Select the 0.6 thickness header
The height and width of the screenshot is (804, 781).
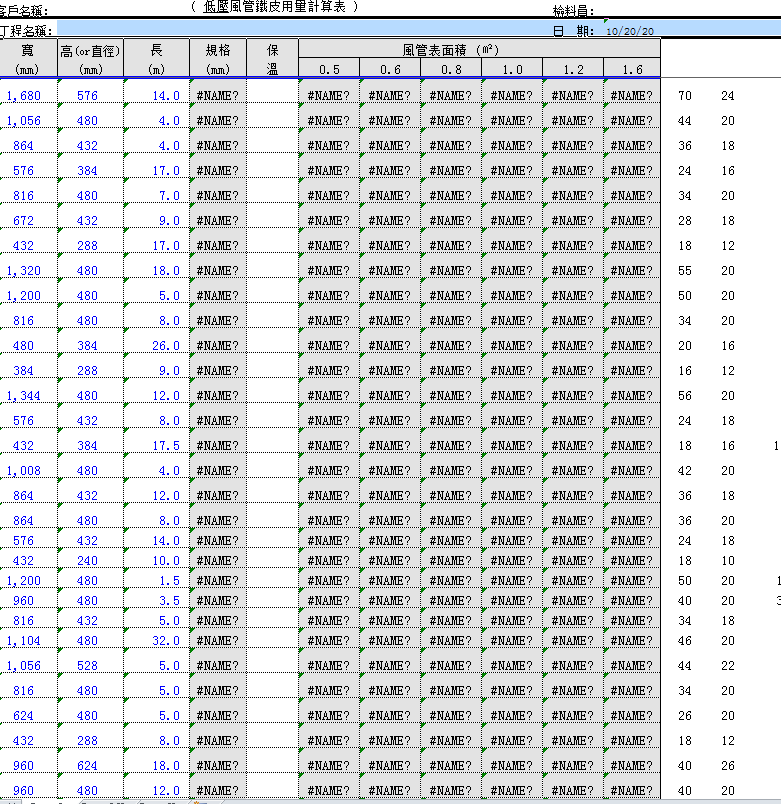click(x=390, y=69)
